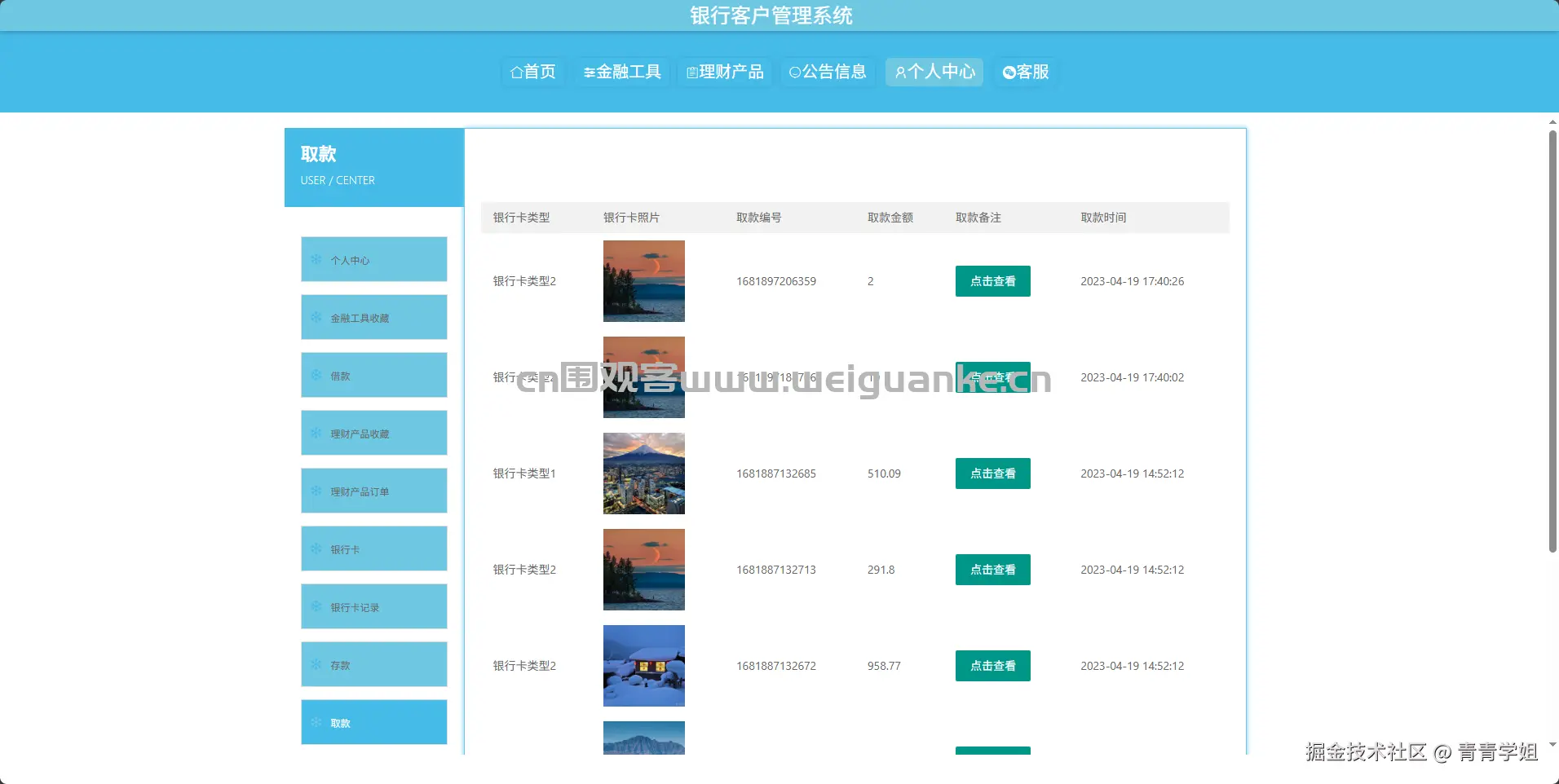Click the 银行卡类型1 cell
Image resolution: width=1559 pixels, height=784 pixels.
point(524,473)
